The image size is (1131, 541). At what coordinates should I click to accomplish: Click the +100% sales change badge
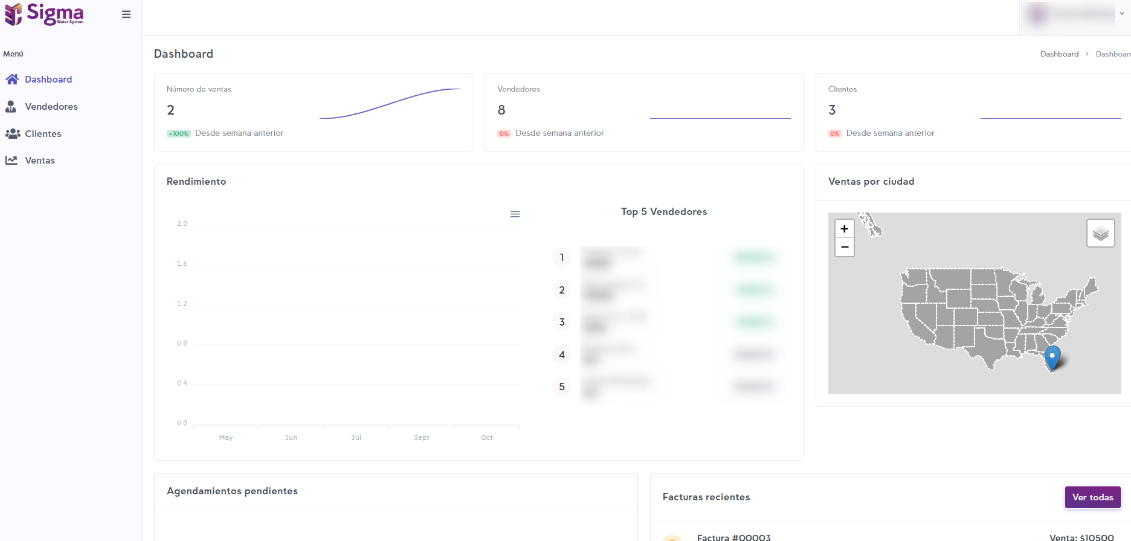pyautogui.click(x=178, y=133)
